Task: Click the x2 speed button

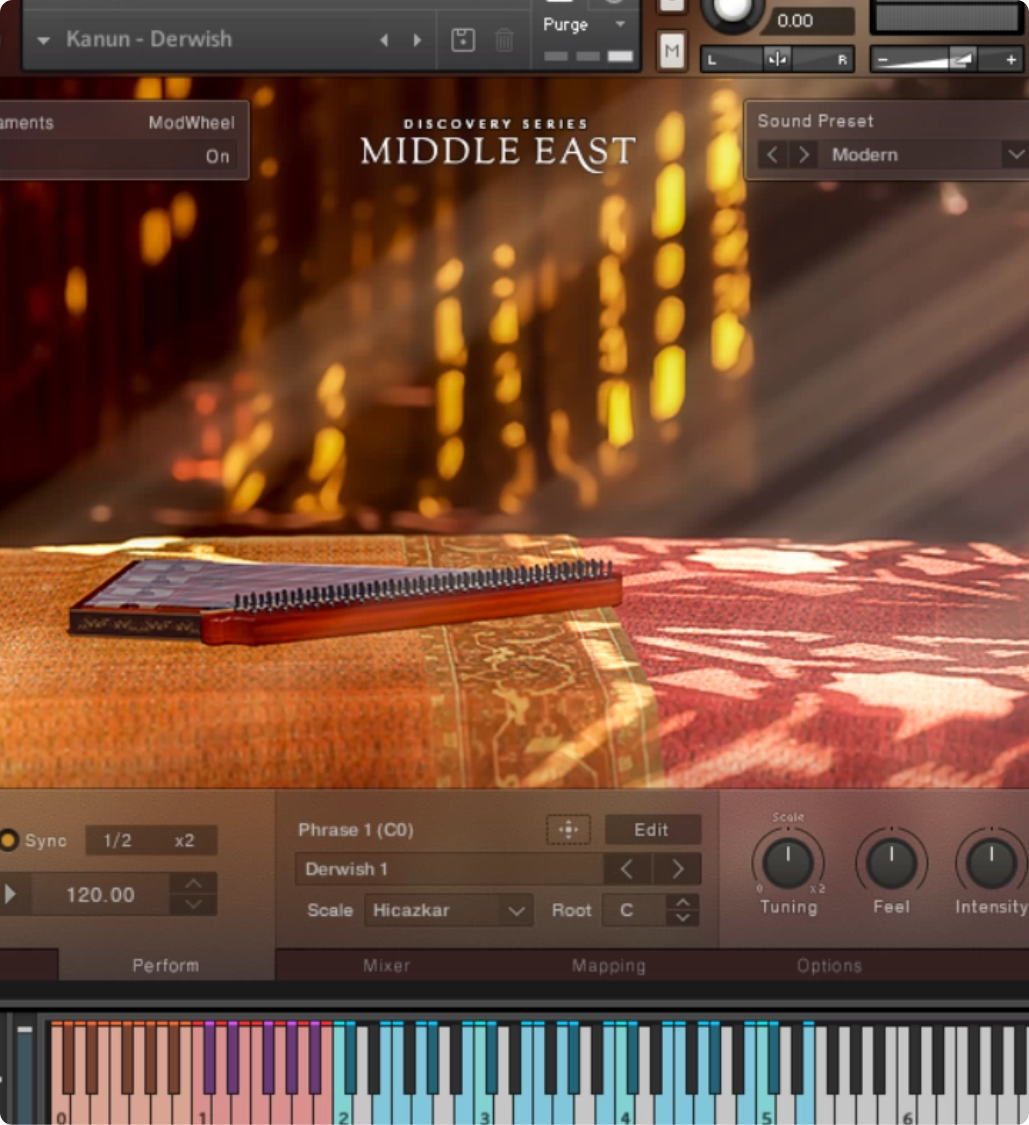Action: coord(184,840)
